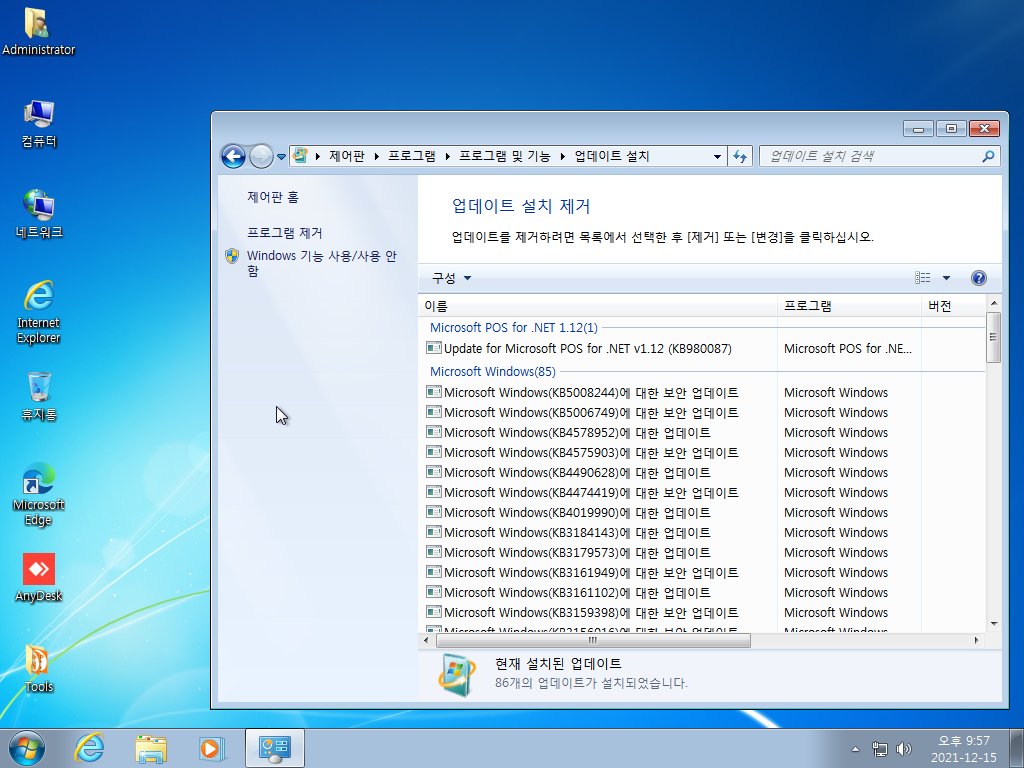Go back with the Back arrow button
The width and height of the screenshot is (1024, 768).
[233, 156]
